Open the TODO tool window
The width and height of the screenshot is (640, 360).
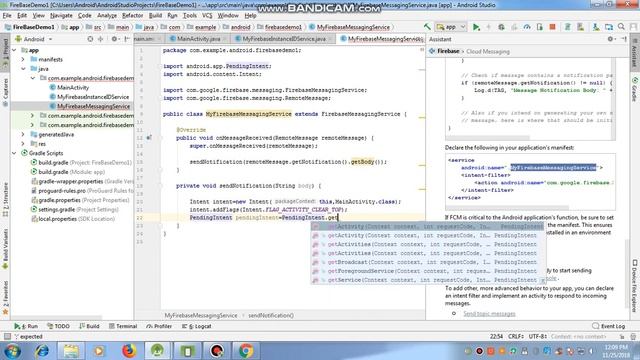tap(58, 326)
